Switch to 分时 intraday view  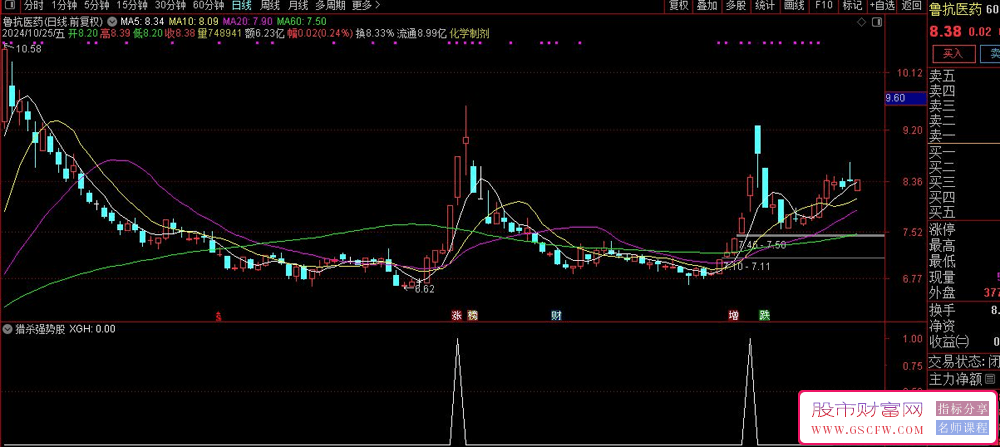click(x=34, y=6)
